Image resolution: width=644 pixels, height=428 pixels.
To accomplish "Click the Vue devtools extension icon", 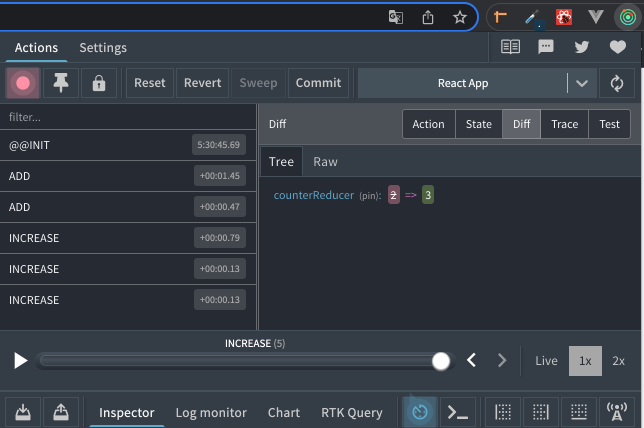I will pos(596,17).
